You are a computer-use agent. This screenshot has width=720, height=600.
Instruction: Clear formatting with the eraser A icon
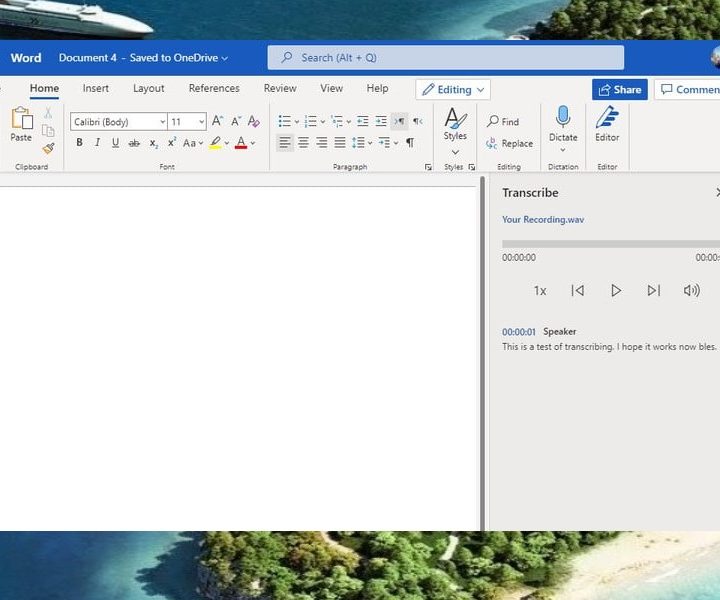point(253,121)
